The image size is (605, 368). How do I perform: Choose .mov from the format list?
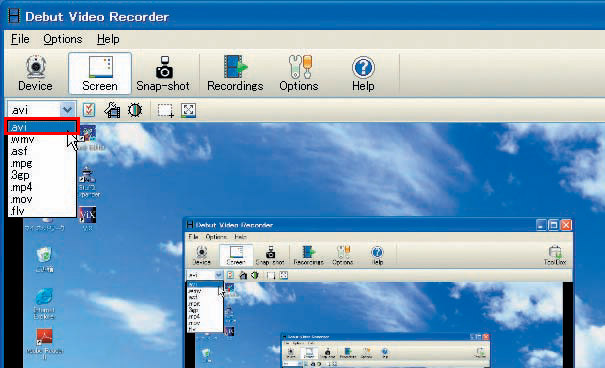42,199
